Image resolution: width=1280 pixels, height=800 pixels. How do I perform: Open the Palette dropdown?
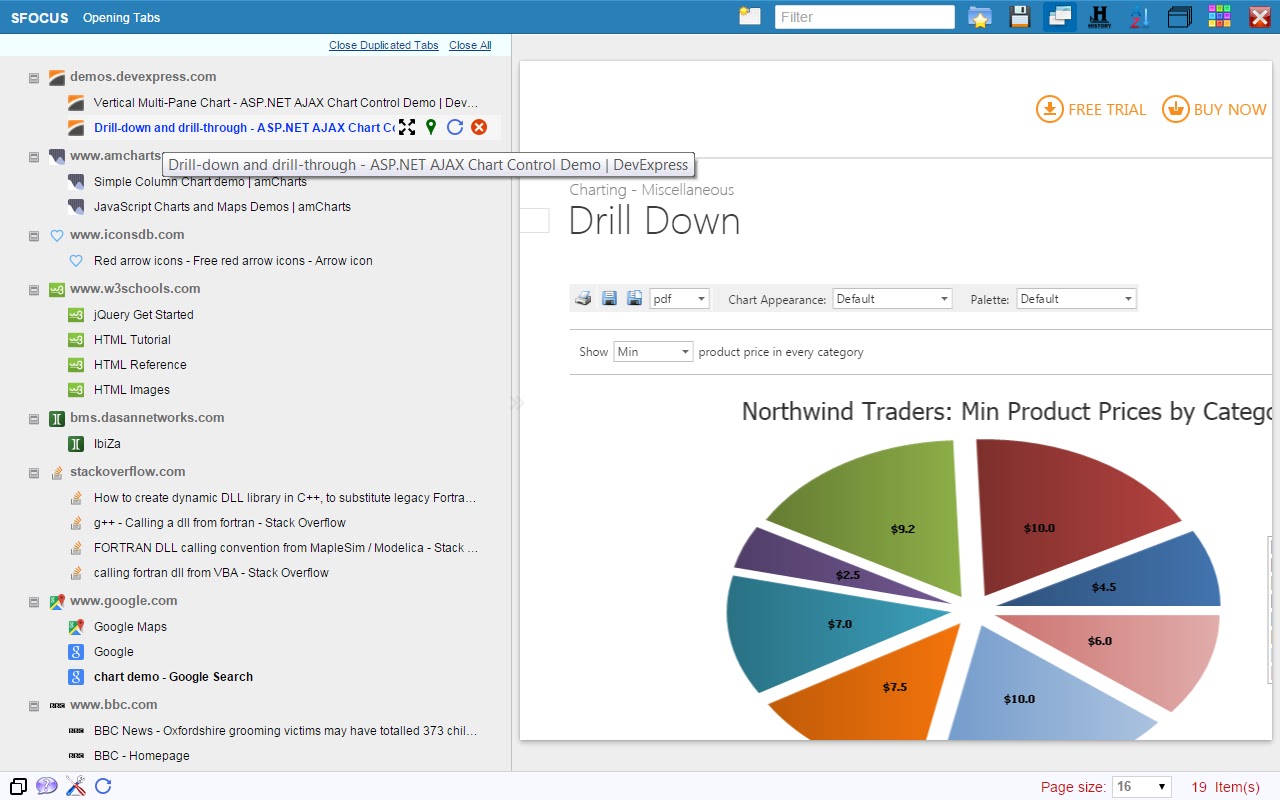pos(1076,299)
